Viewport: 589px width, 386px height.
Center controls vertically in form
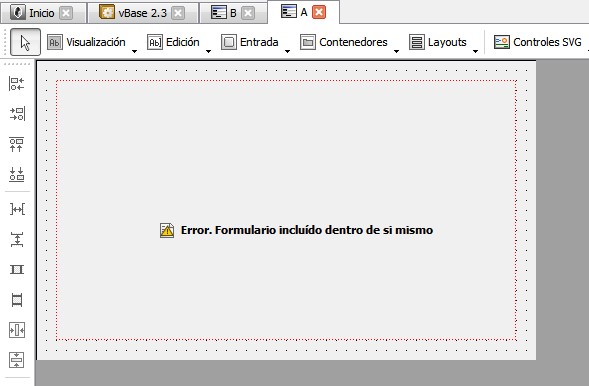(x=17, y=360)
